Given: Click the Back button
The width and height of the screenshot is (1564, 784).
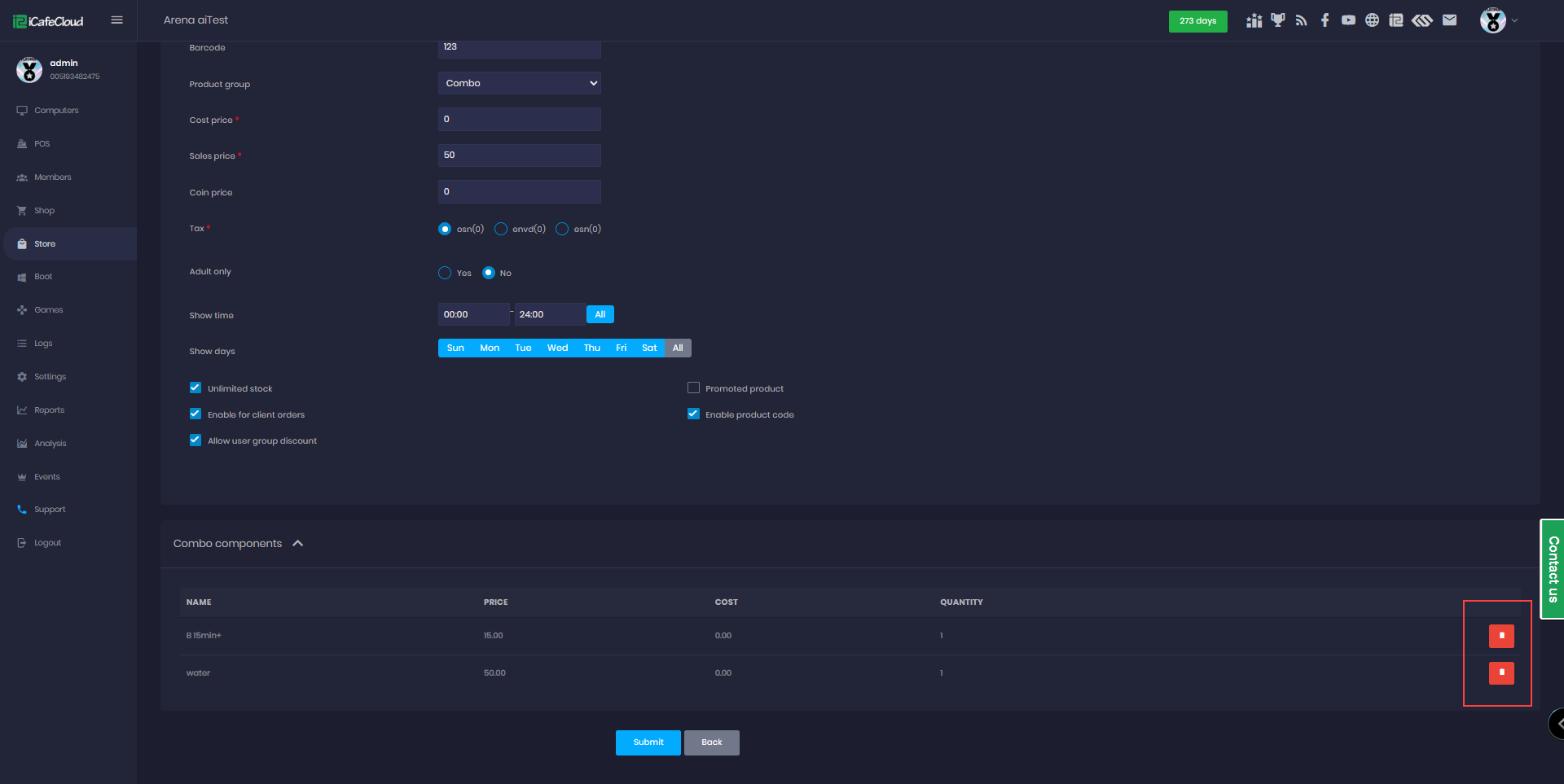Looking at the screenshot, I should click(x=711, y=742).
